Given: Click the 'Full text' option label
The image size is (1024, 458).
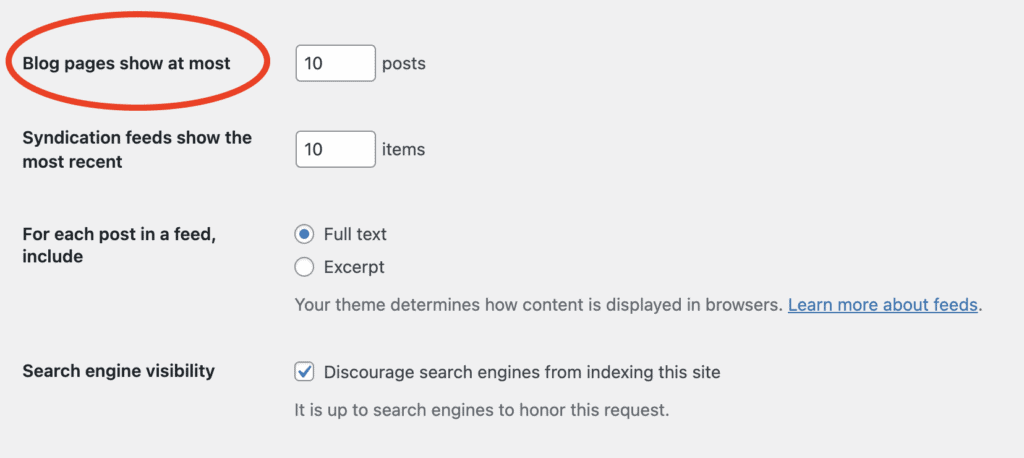Looking at the screenshot, I should pyautogui.click(x=355, y=234).
